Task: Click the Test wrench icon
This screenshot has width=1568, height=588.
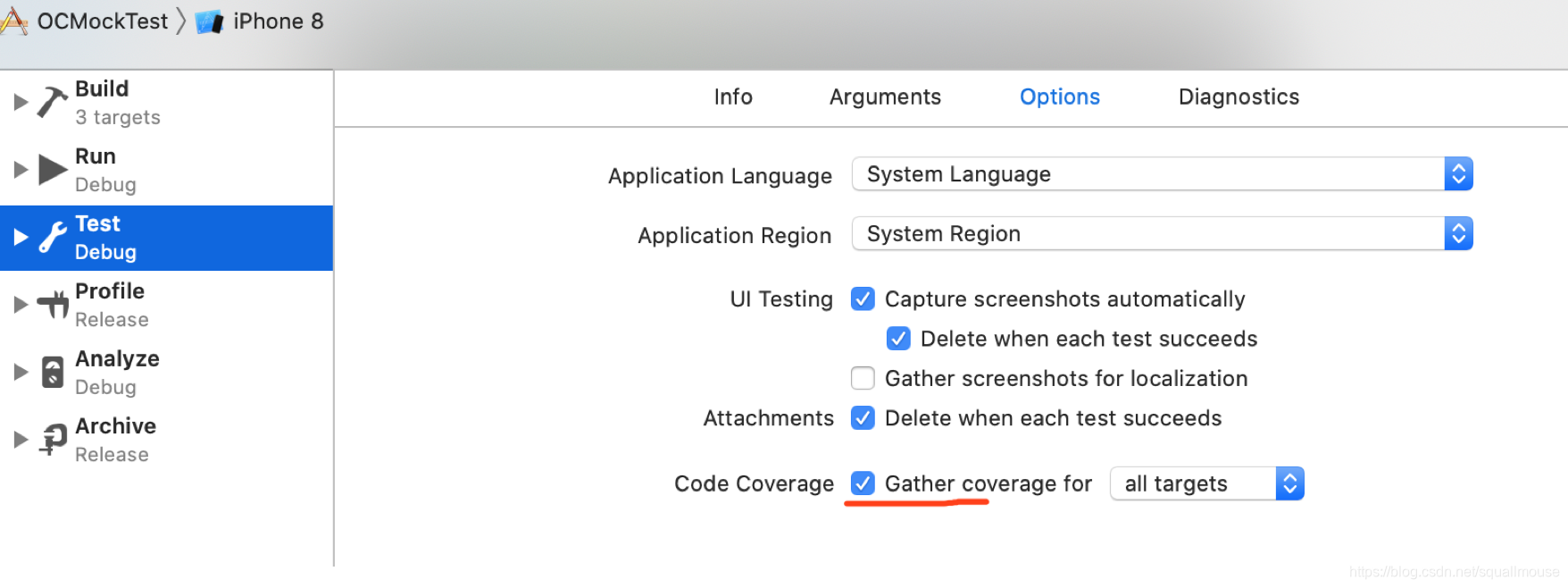Action: (53, 237)
